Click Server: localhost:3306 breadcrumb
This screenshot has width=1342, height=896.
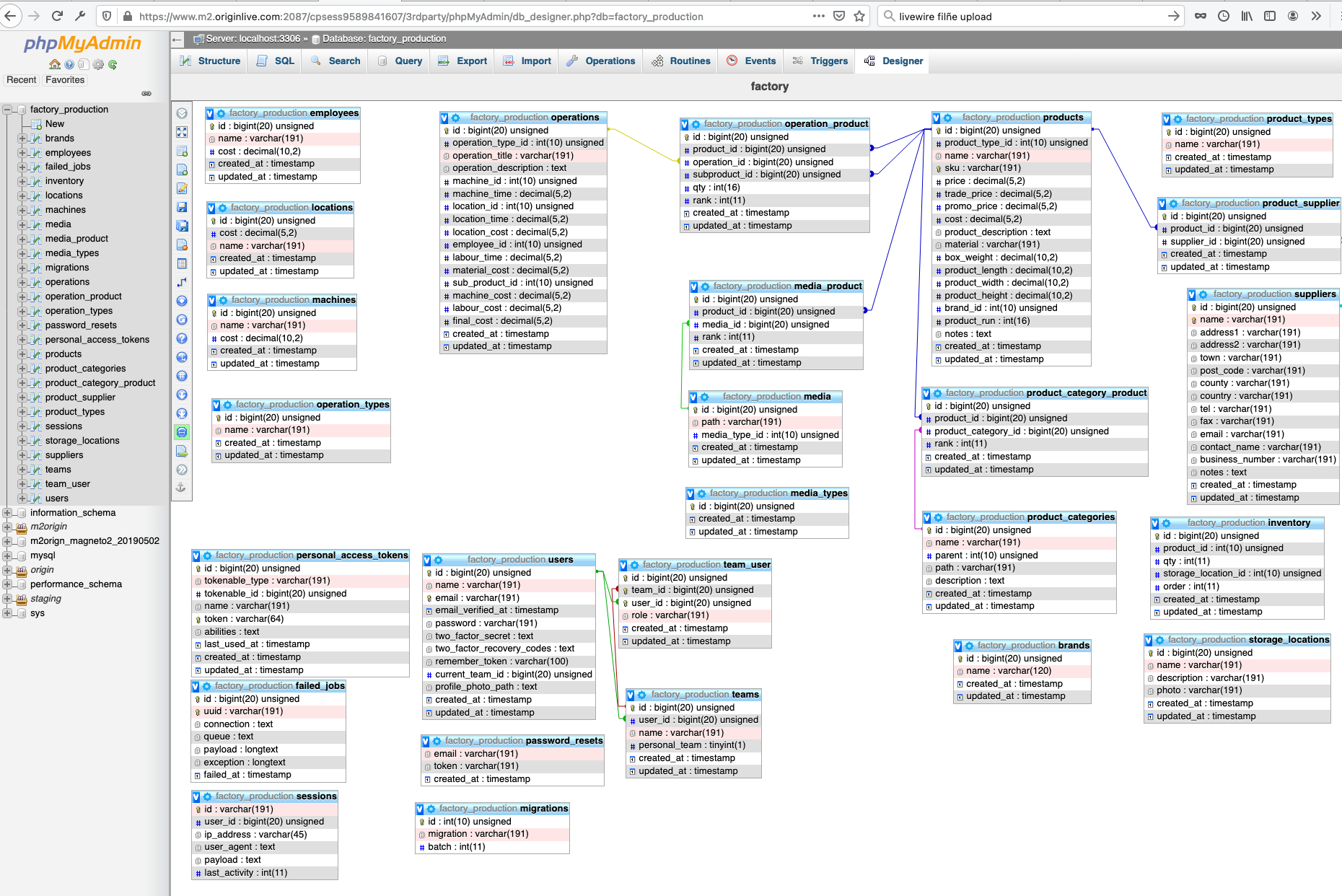[253, 39]
